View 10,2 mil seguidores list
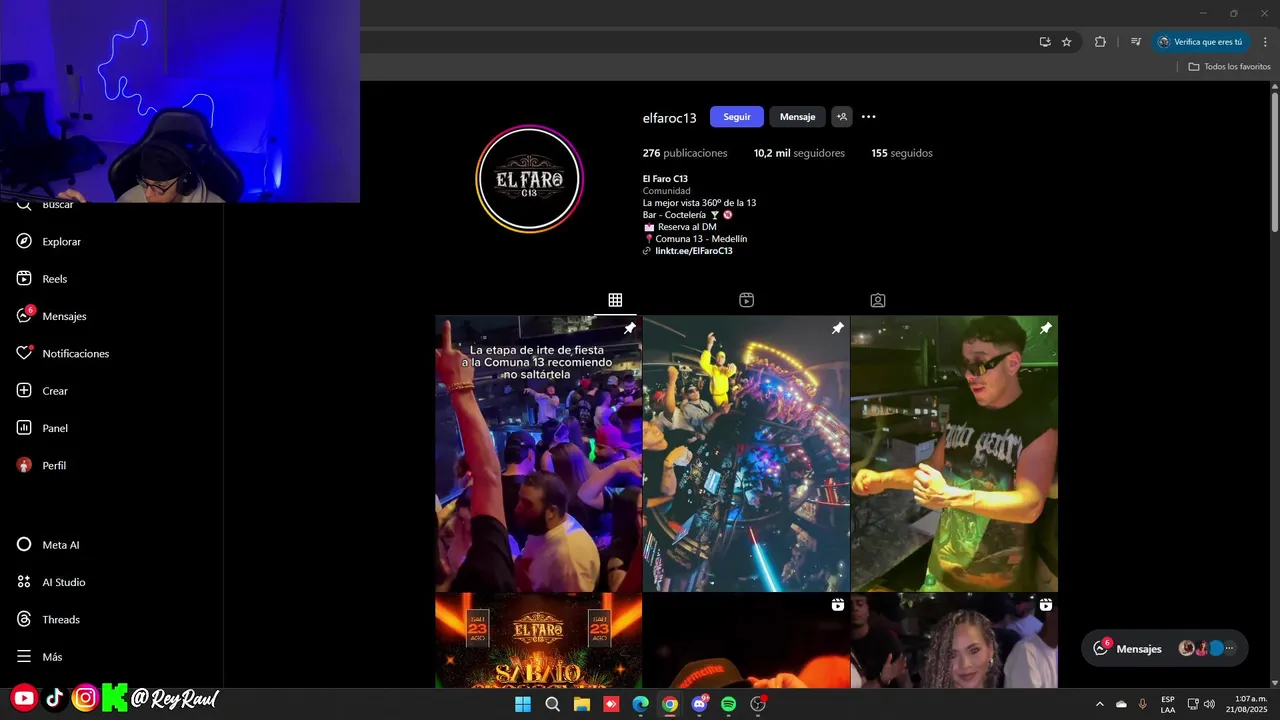 tap(799, 153)
